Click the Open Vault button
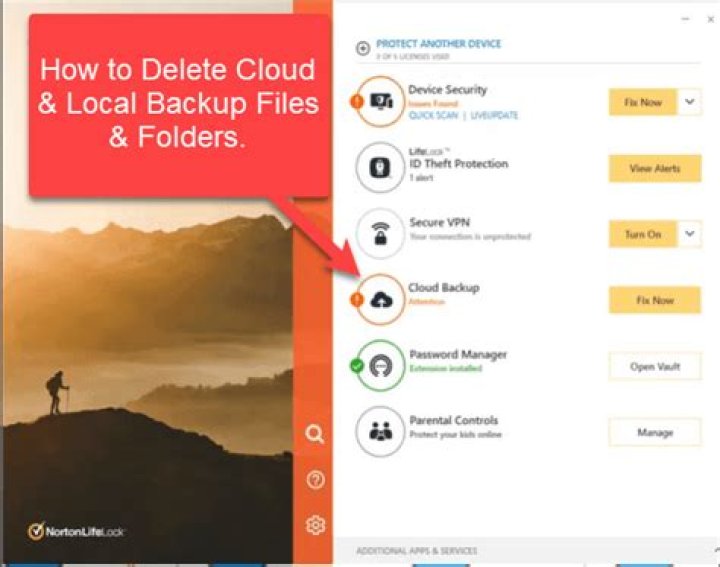The width and height of the screenshot is (720, 567). coord(655,366)
